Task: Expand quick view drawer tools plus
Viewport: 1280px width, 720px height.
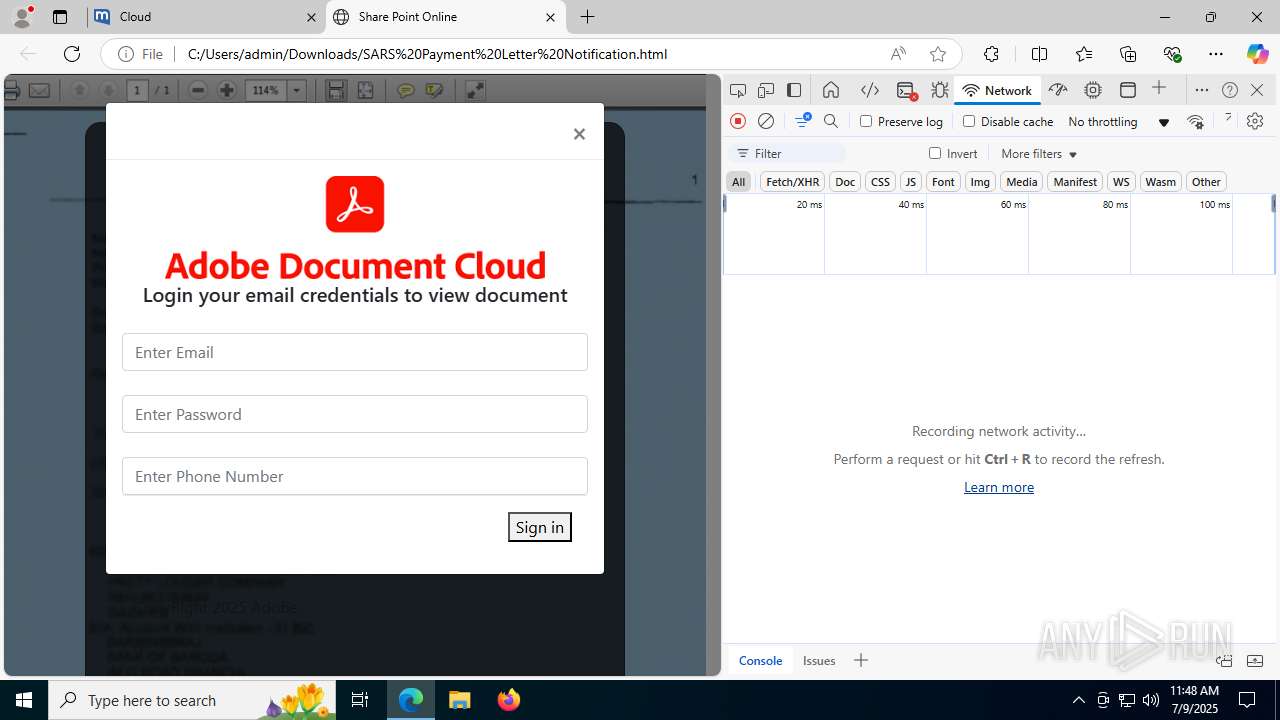Action: click(x=861, y=660)
